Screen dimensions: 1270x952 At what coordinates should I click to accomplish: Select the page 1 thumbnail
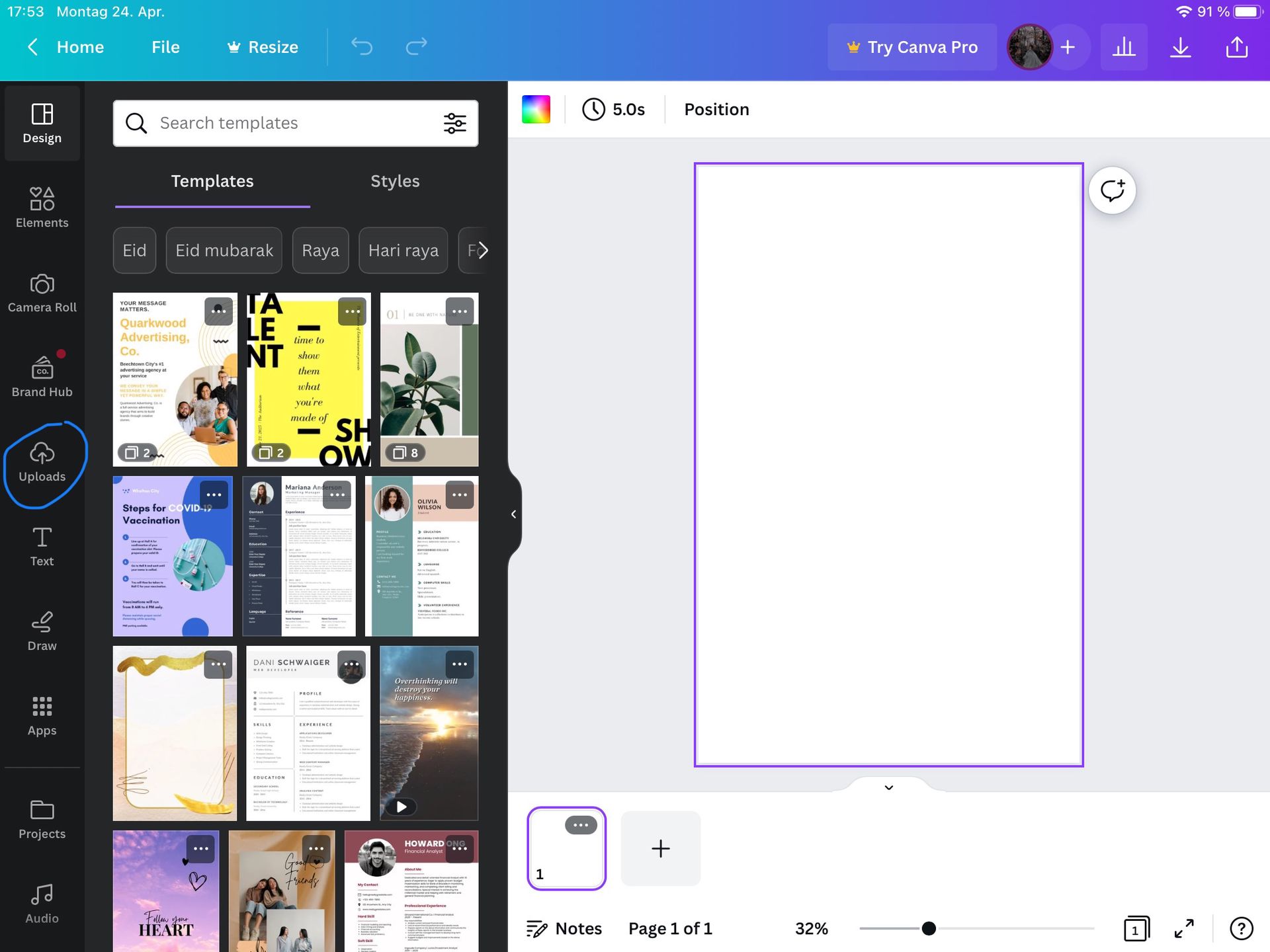coord(566,848)
